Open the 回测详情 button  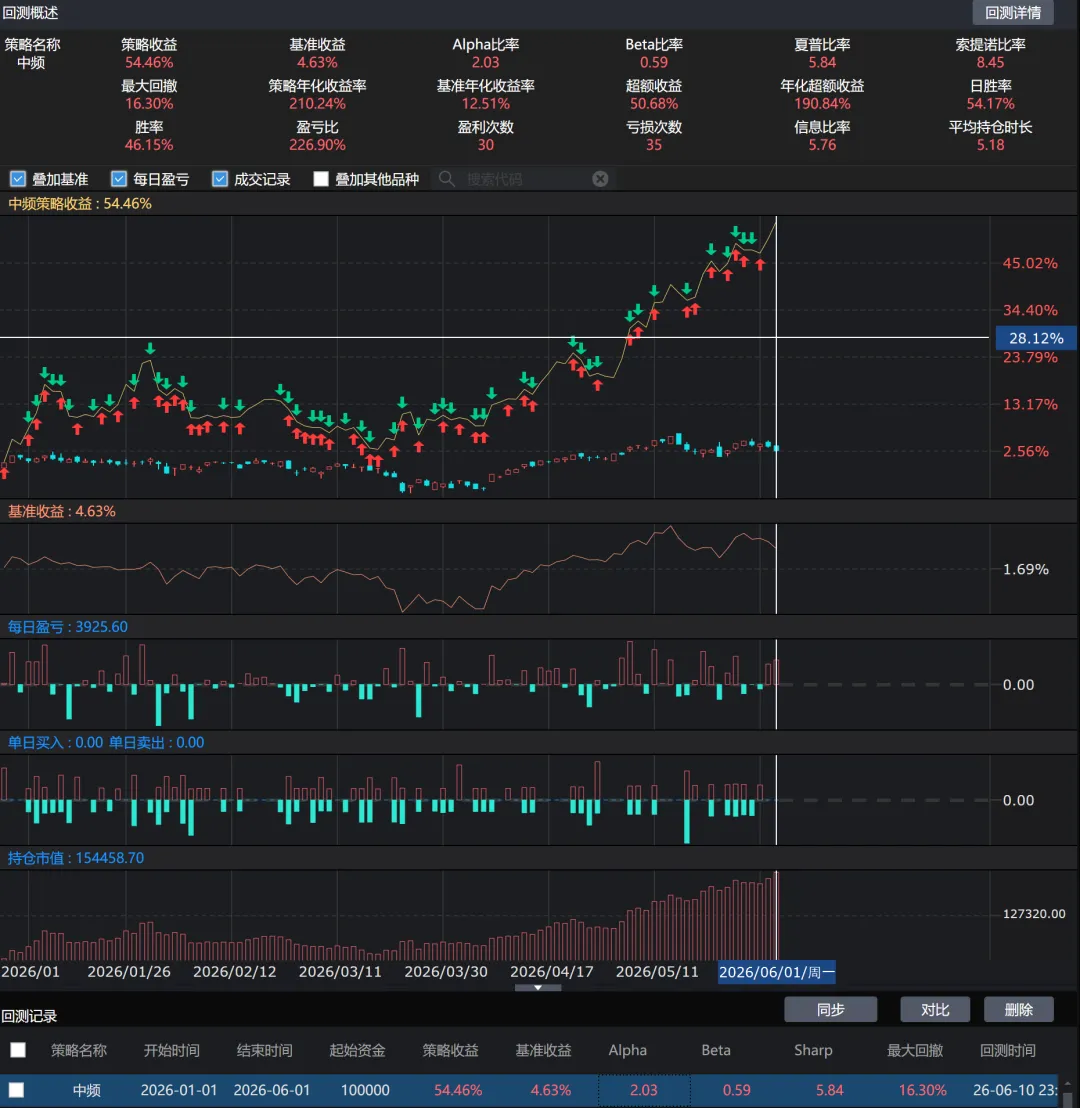tap(1013, 13)
